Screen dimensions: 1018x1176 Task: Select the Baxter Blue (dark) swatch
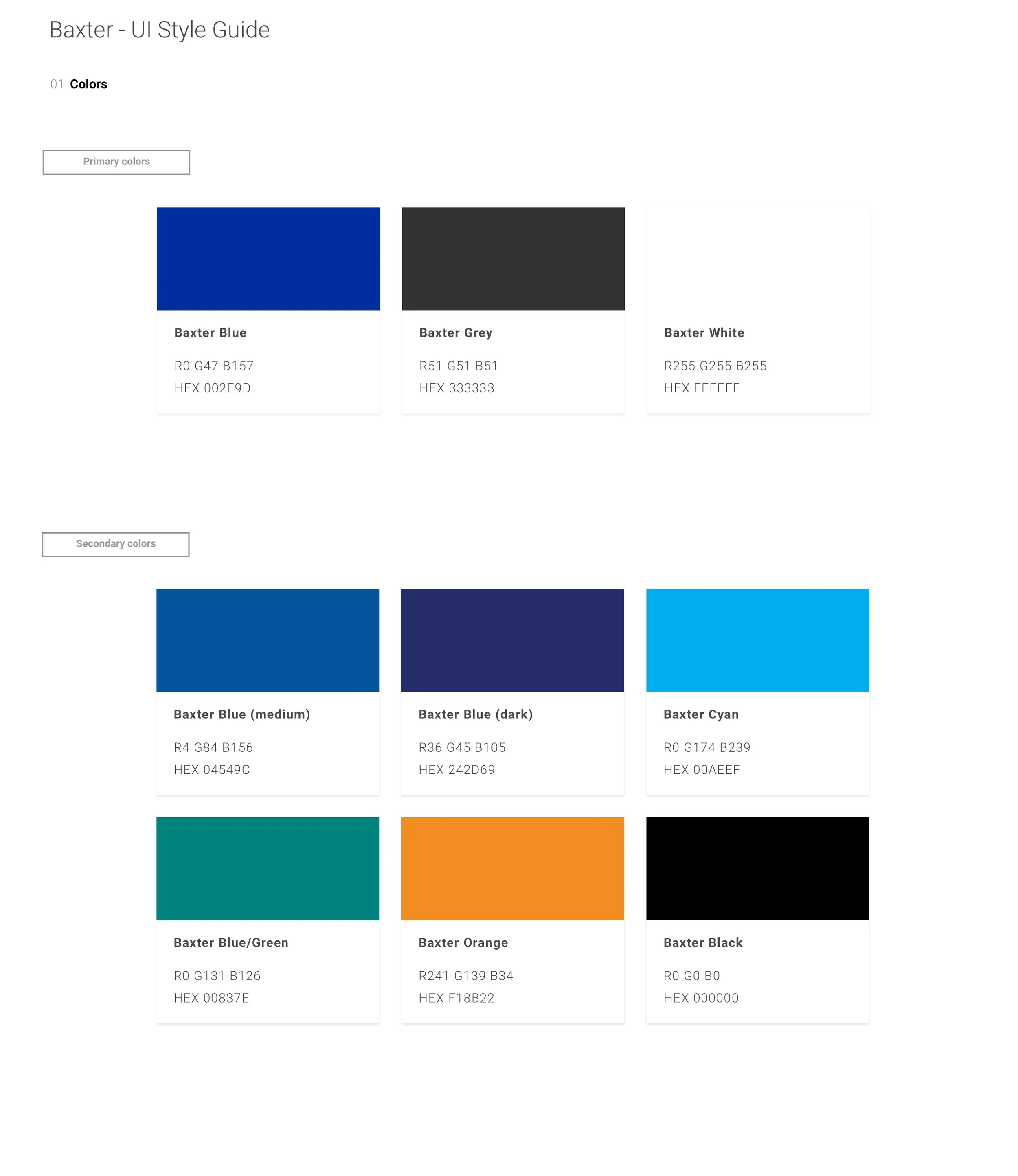point(512,640)
